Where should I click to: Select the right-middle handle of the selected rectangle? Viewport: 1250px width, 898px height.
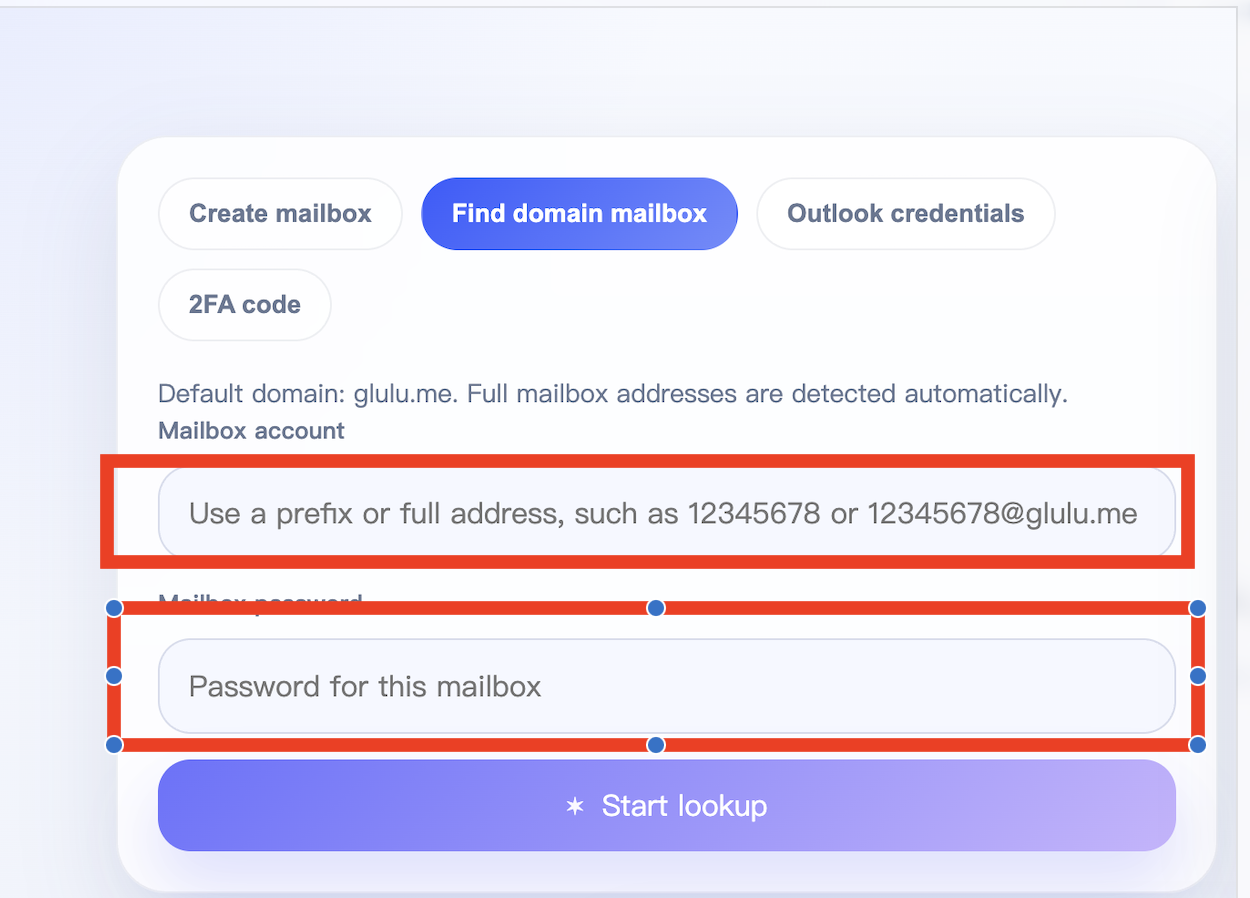(1197, 676)
